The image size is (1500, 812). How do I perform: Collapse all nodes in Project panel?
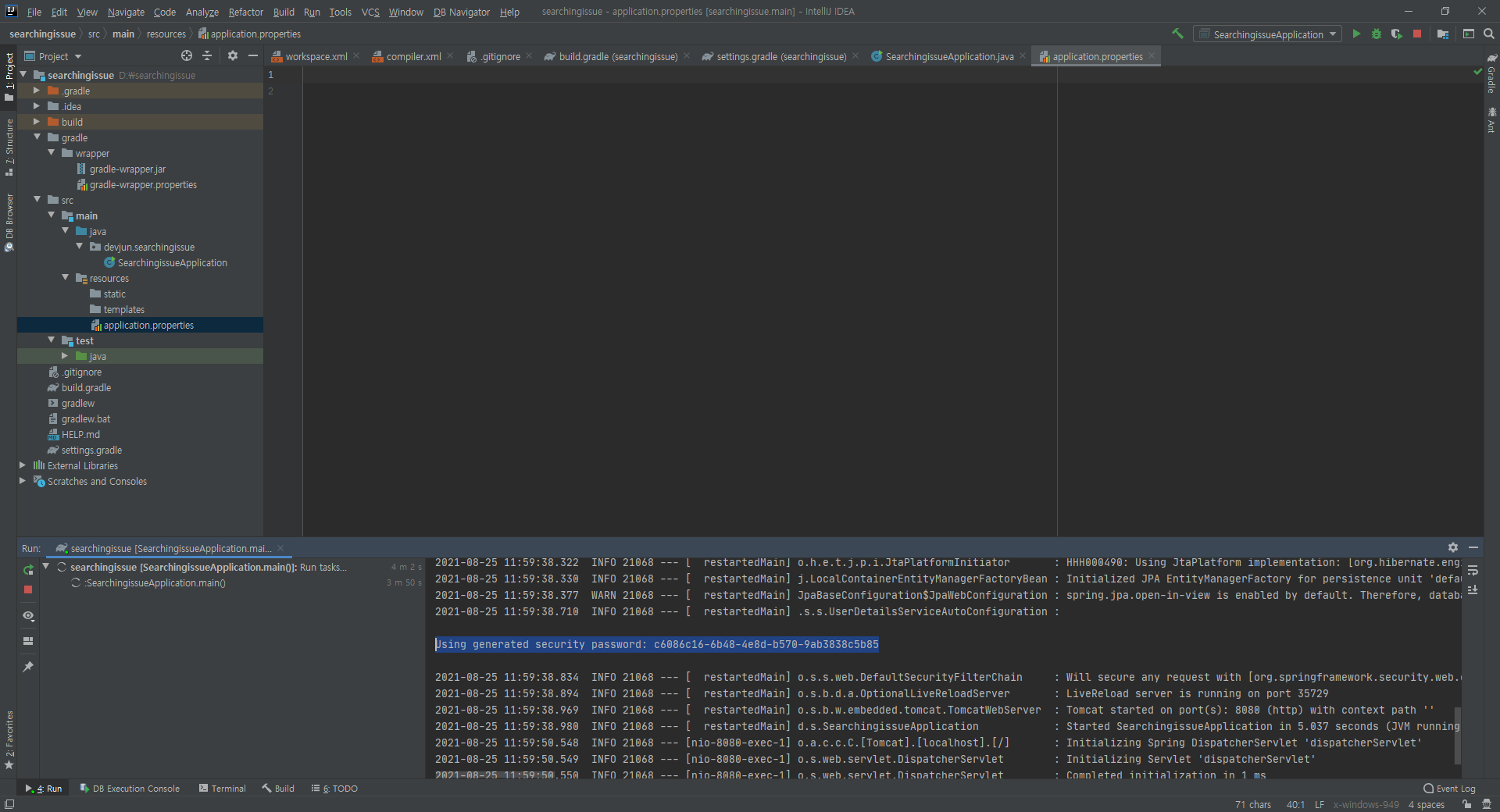click(207, 55)
